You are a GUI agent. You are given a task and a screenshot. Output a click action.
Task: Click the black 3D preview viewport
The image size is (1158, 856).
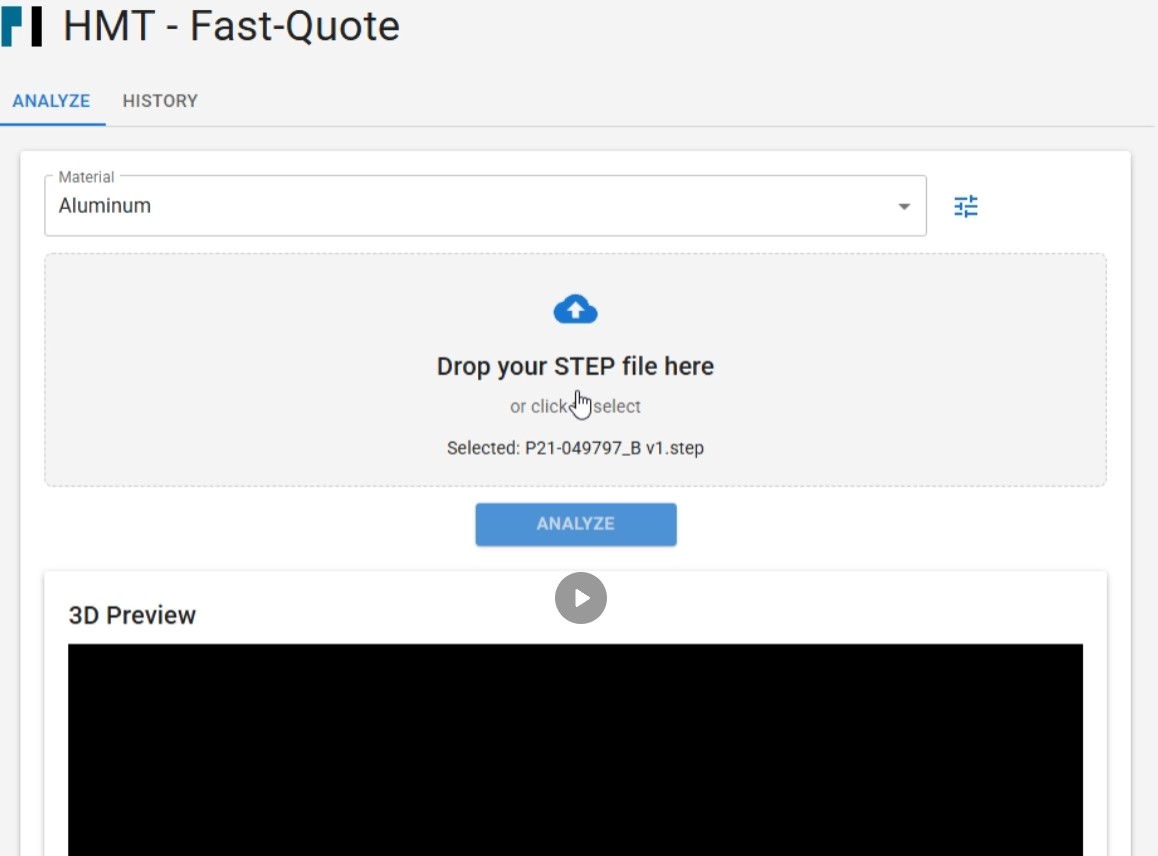pyautogui.click(x=575, y=750)
